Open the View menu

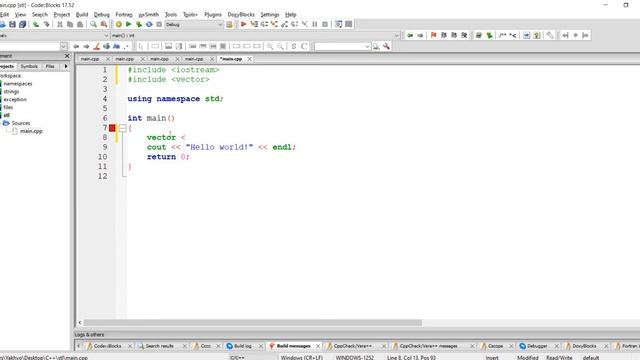(20, 14)
